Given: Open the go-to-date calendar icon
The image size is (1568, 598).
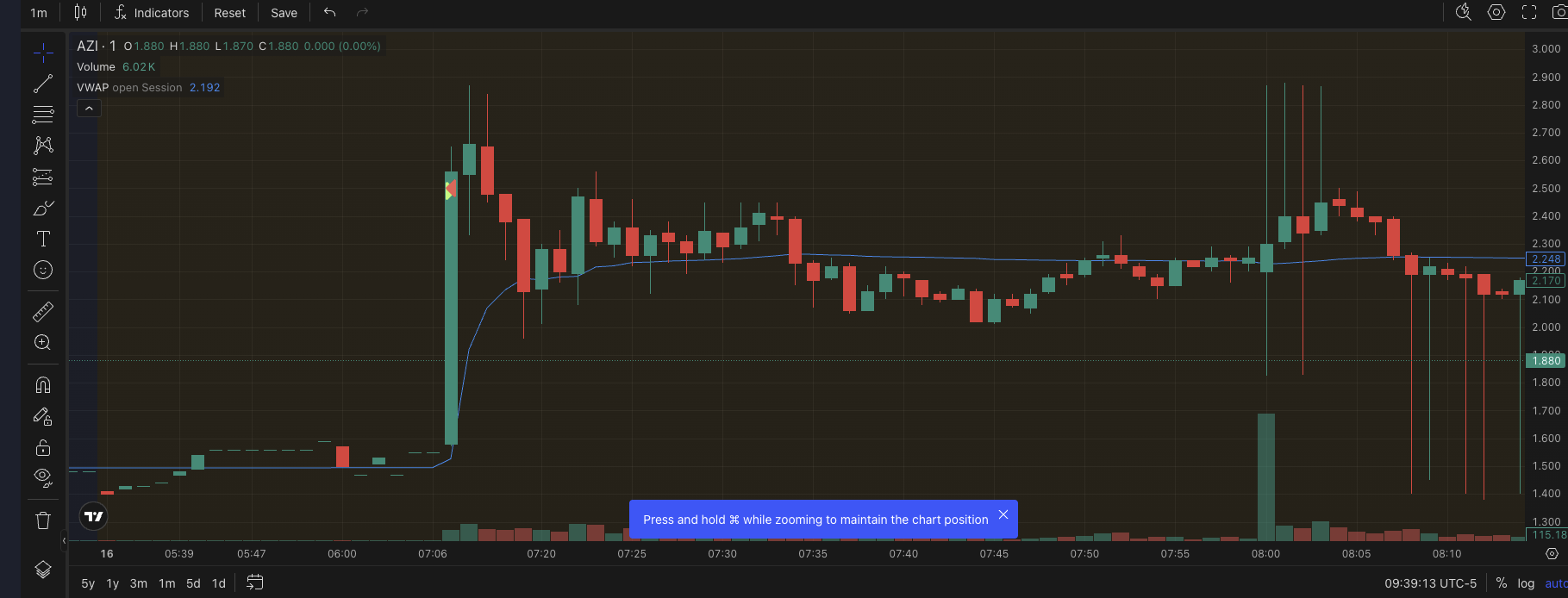Looking at the screenshot, I should point(254,582).
